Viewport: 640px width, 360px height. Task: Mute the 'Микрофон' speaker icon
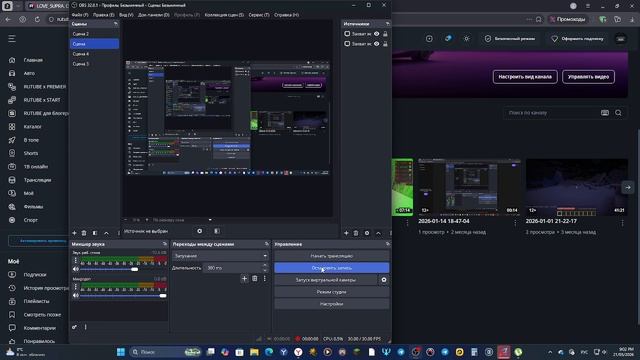(76, 296)
